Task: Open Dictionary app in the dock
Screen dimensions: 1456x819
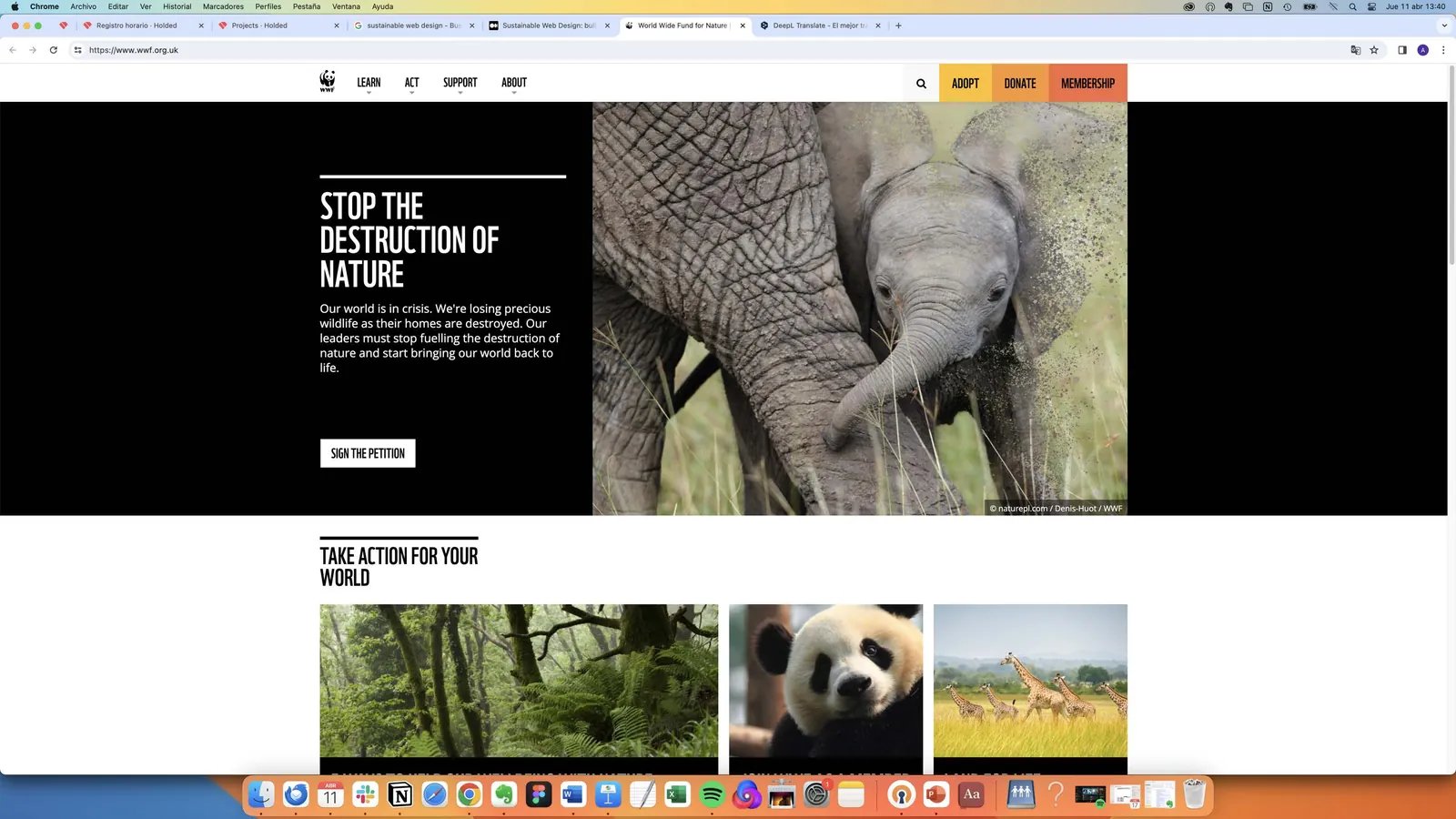Action: (x=971, y=794)
